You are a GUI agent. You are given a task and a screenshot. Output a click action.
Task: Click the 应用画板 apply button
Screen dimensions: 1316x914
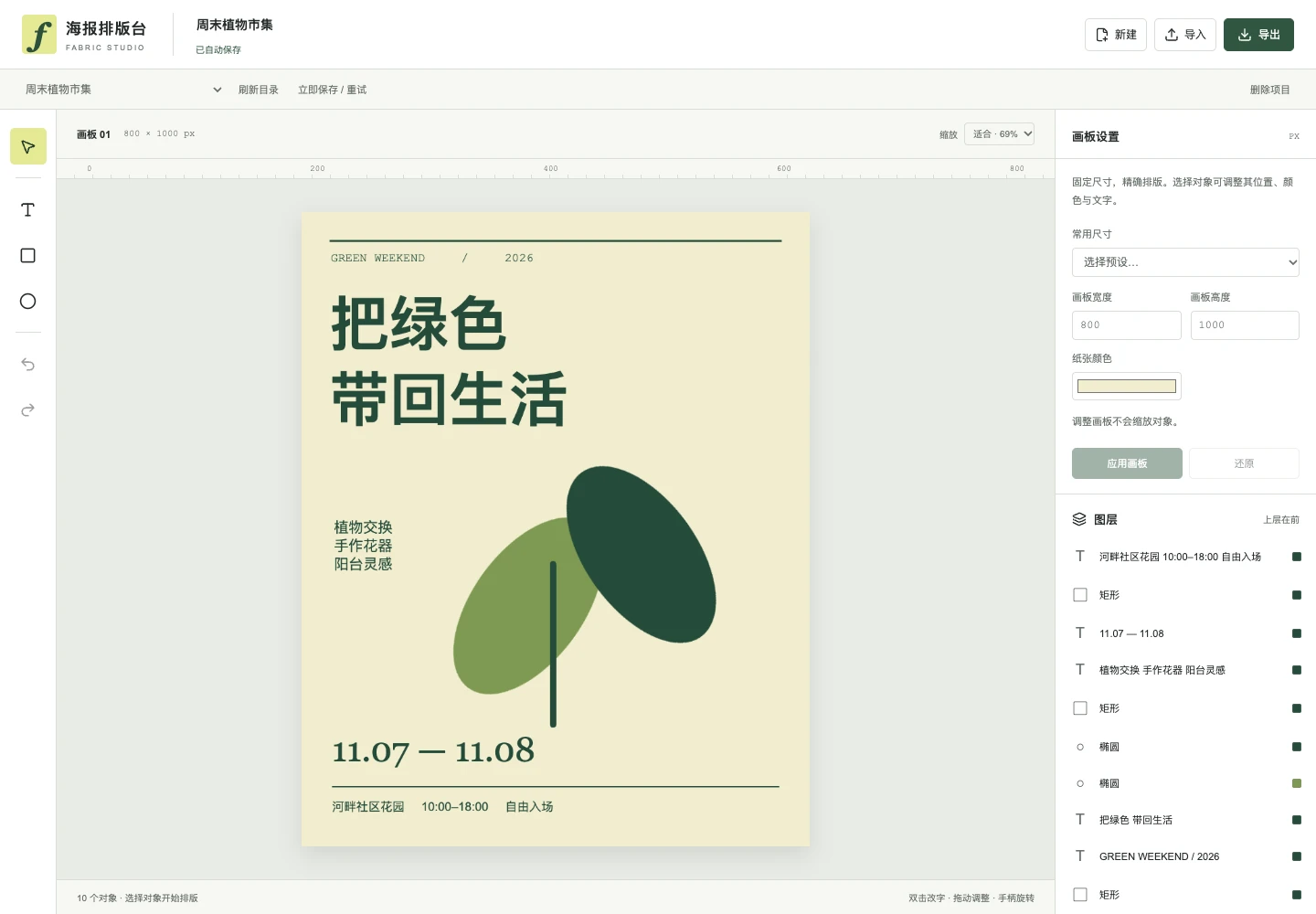1127,463
